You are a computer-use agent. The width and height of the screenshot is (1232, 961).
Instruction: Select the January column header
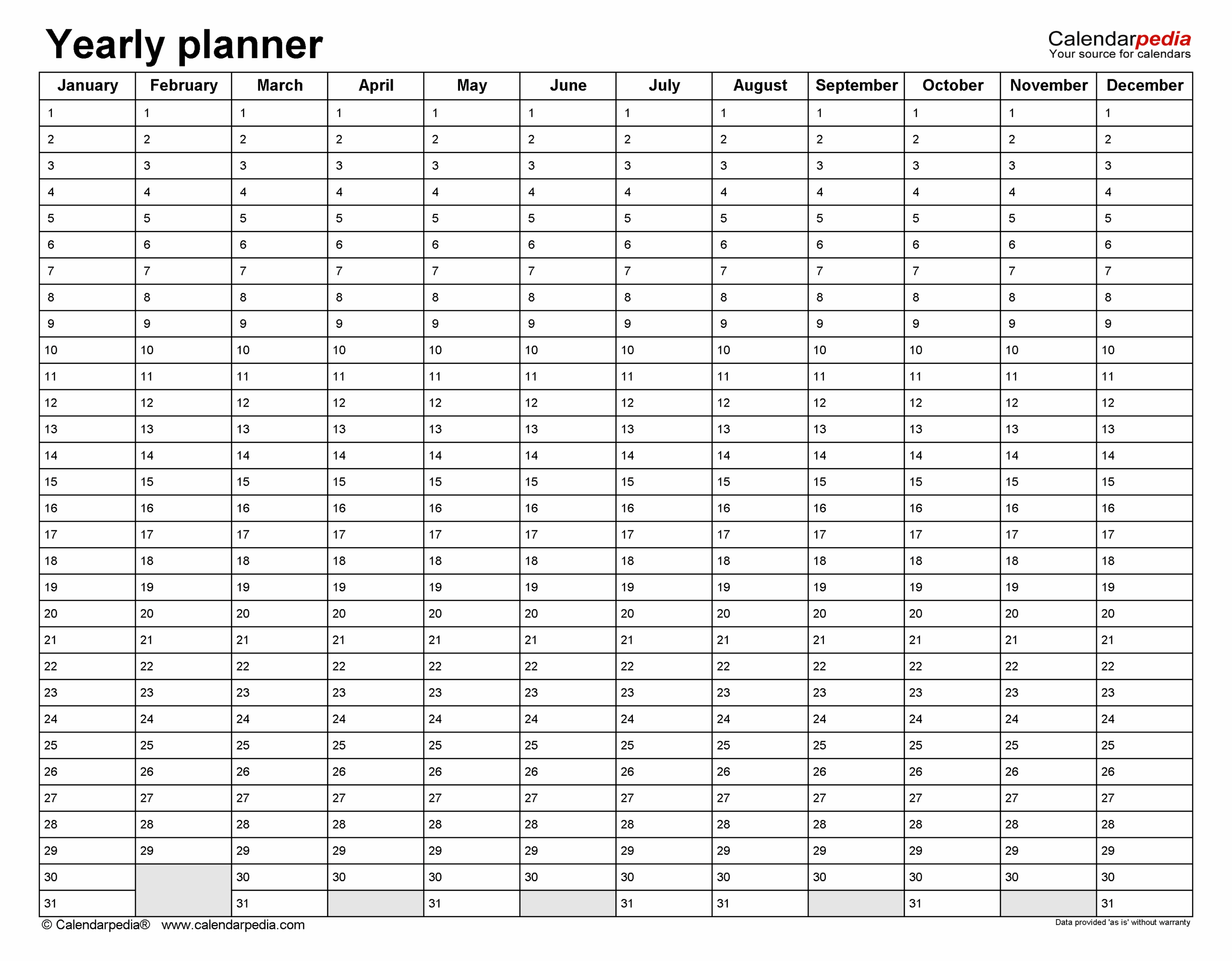coord(88,86)
